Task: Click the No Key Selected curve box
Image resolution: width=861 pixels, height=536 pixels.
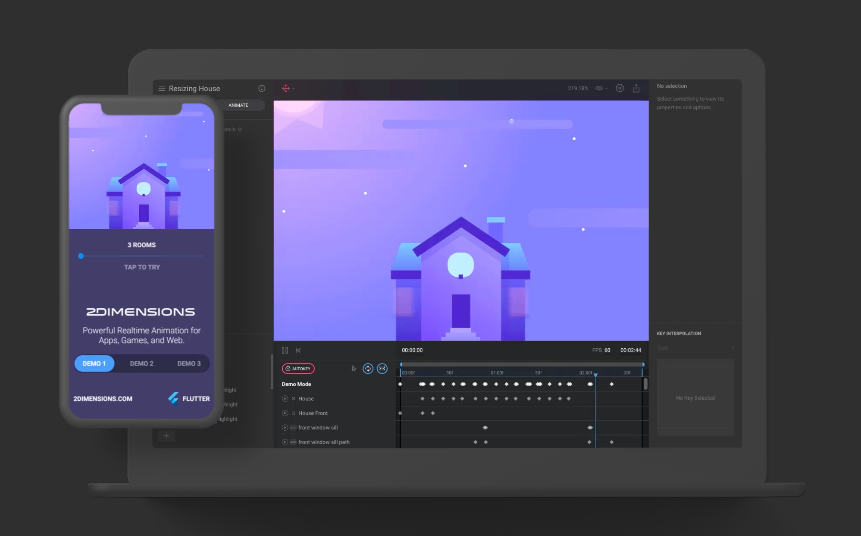Action: point(695,398)
